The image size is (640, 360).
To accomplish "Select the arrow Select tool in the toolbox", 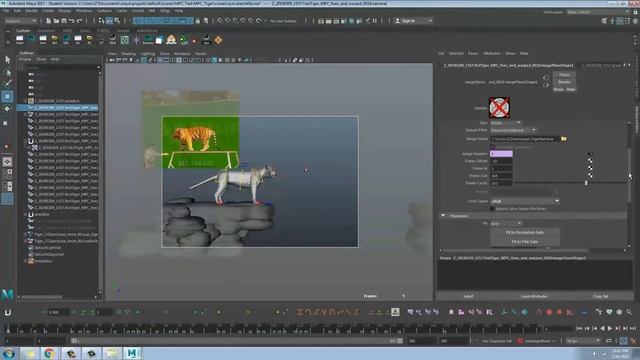I will [7, 60].
